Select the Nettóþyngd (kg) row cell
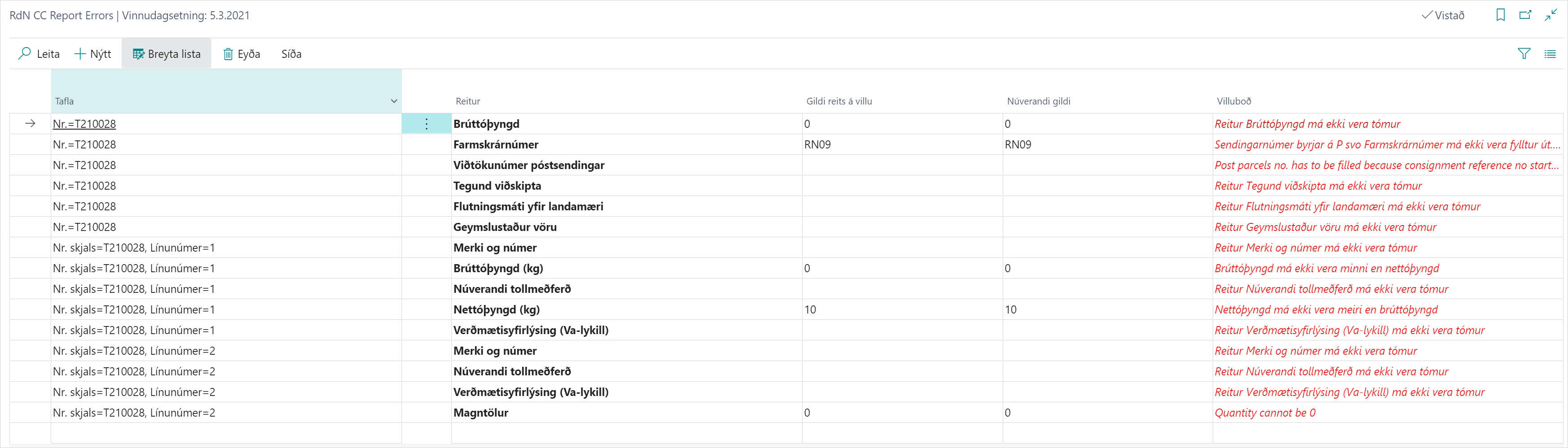Viewport: 1568px width, 448px height. point(496,309)
